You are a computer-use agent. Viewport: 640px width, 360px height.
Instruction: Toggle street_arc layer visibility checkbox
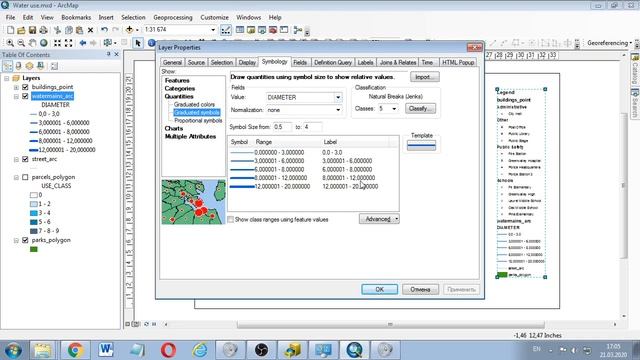point(25,159)
